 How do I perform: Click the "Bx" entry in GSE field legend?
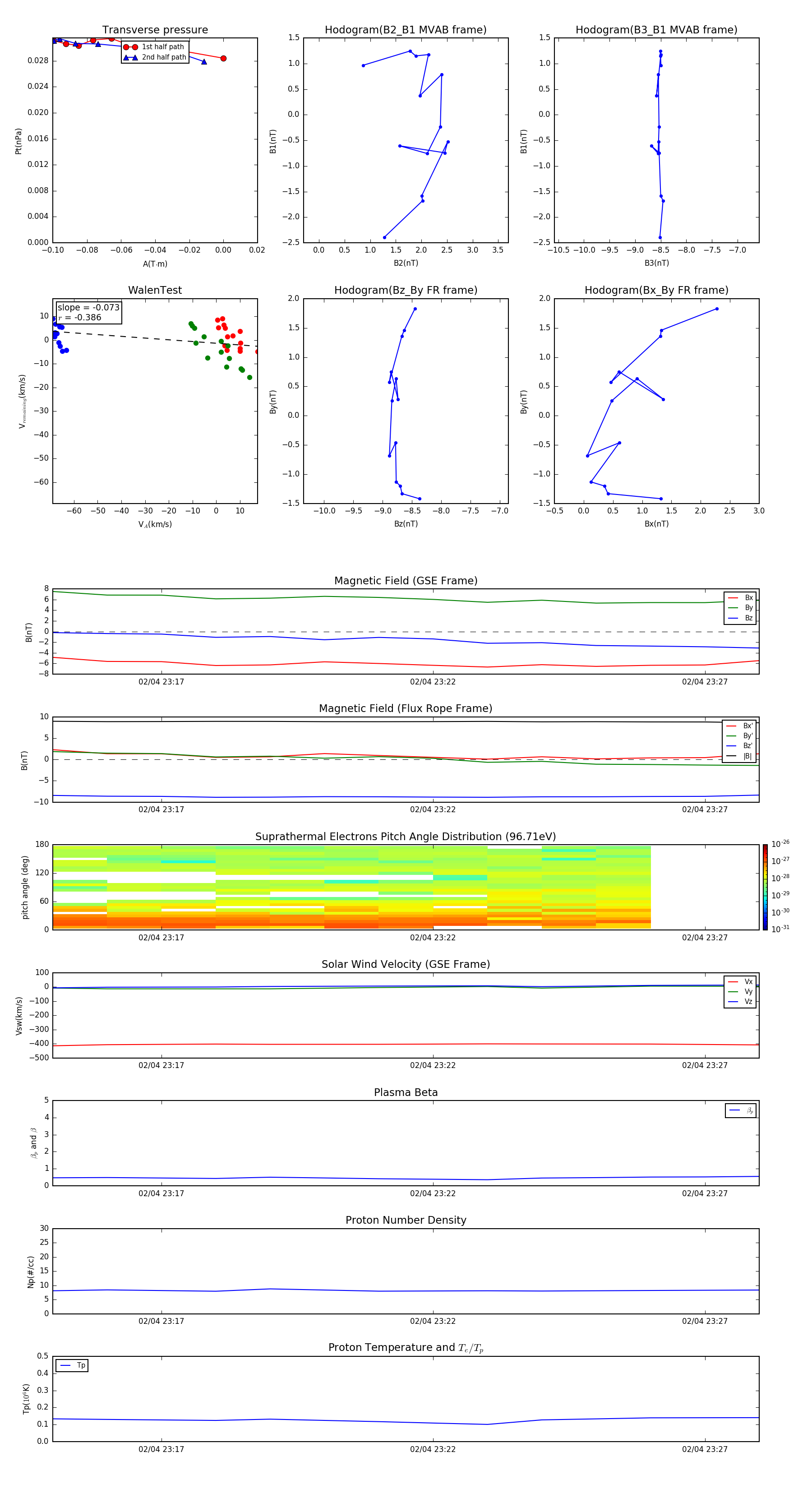pyautogui.click(x=740, y=598)
